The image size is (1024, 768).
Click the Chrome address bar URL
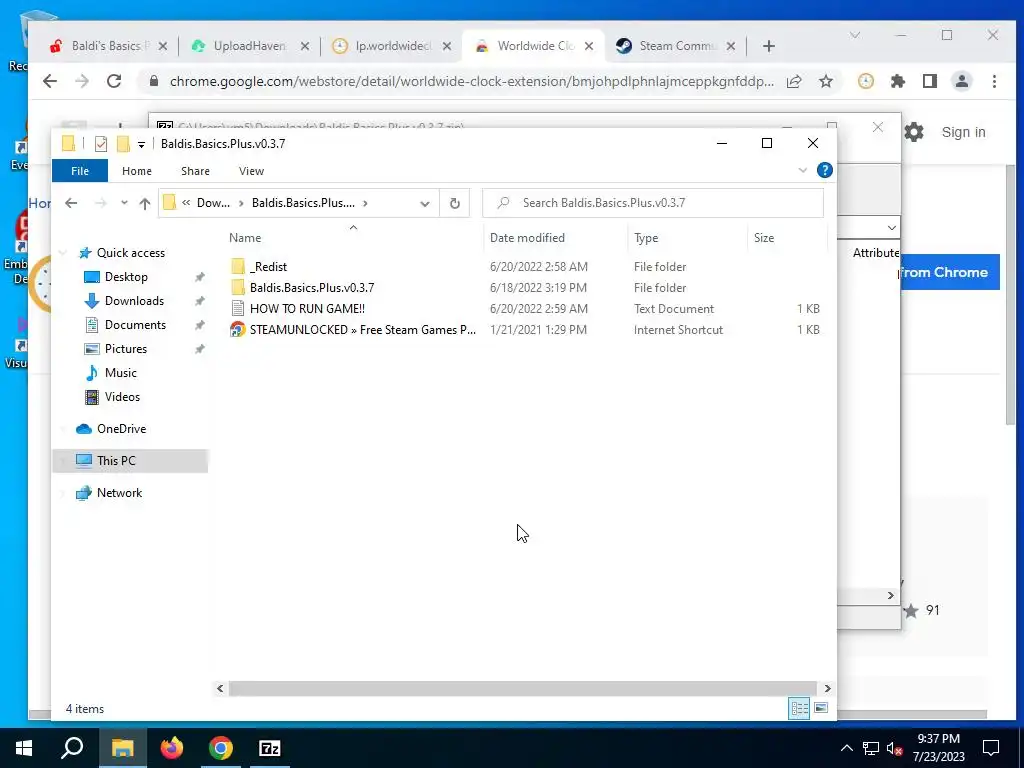click(472, 82)
